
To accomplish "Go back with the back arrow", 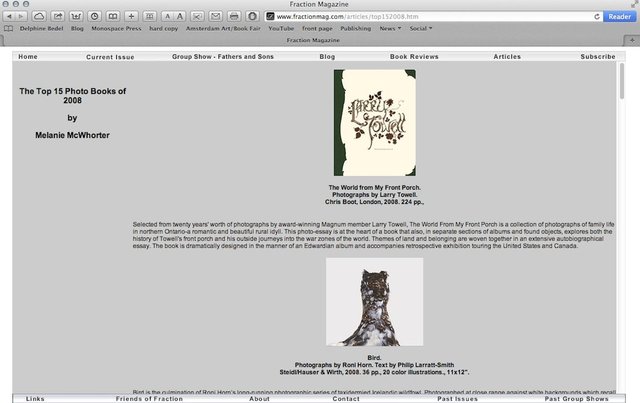I will (10, 17).
